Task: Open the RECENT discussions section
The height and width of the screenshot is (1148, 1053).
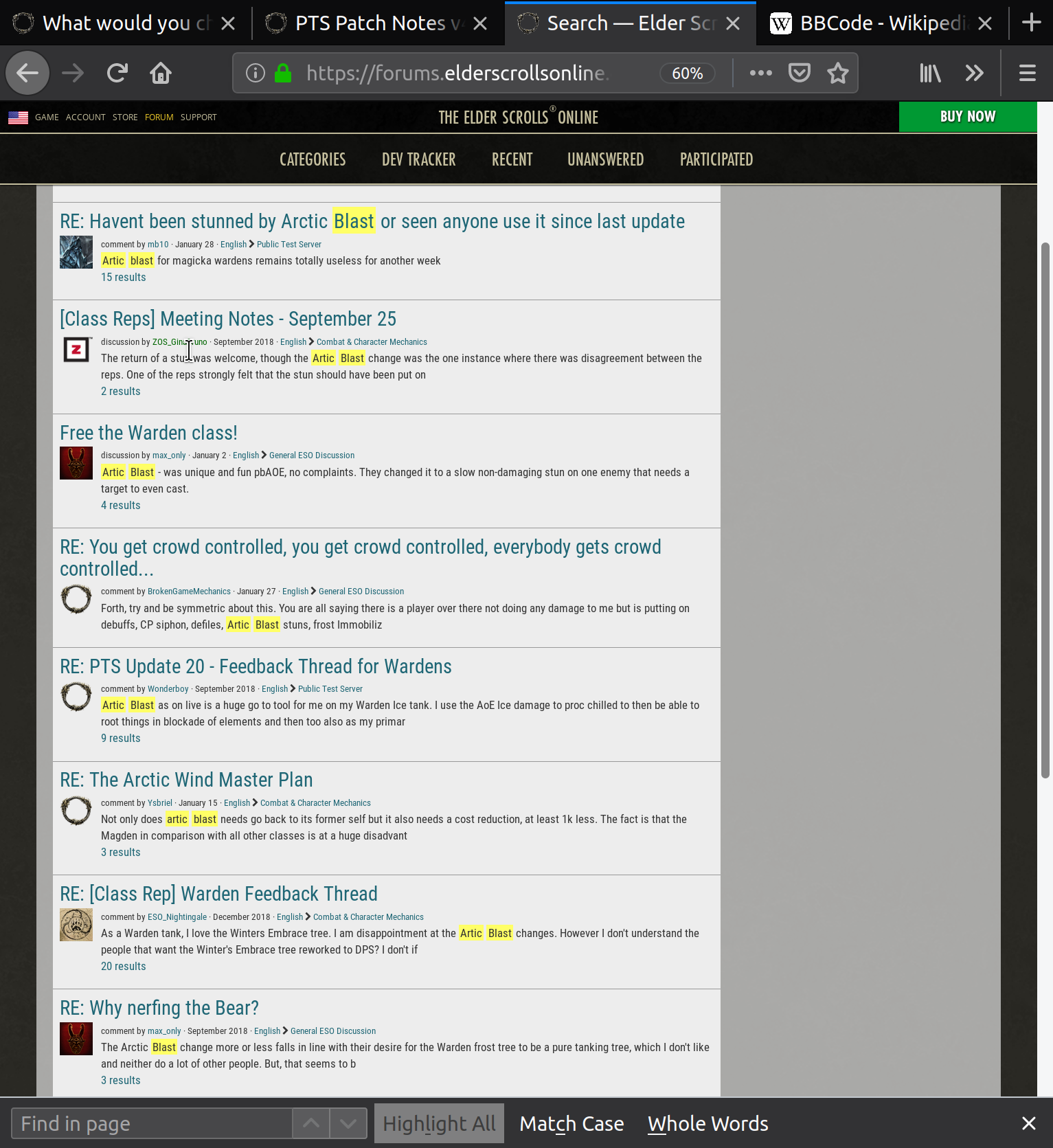Action: [x=512, y=159]
